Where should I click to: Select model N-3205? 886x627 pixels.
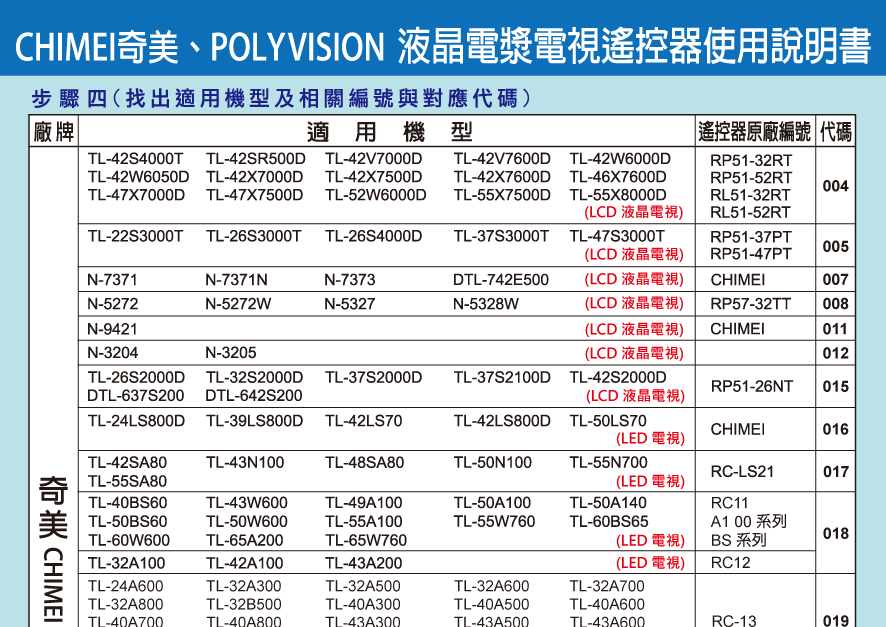pyautogui.click(x=231, y=353)
